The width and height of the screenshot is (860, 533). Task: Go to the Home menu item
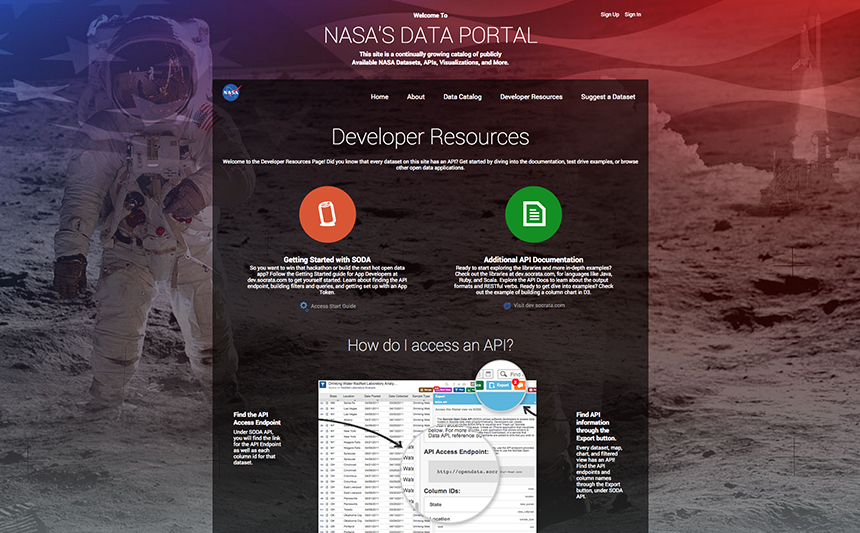pyautogui.click(x=380, y=97)
